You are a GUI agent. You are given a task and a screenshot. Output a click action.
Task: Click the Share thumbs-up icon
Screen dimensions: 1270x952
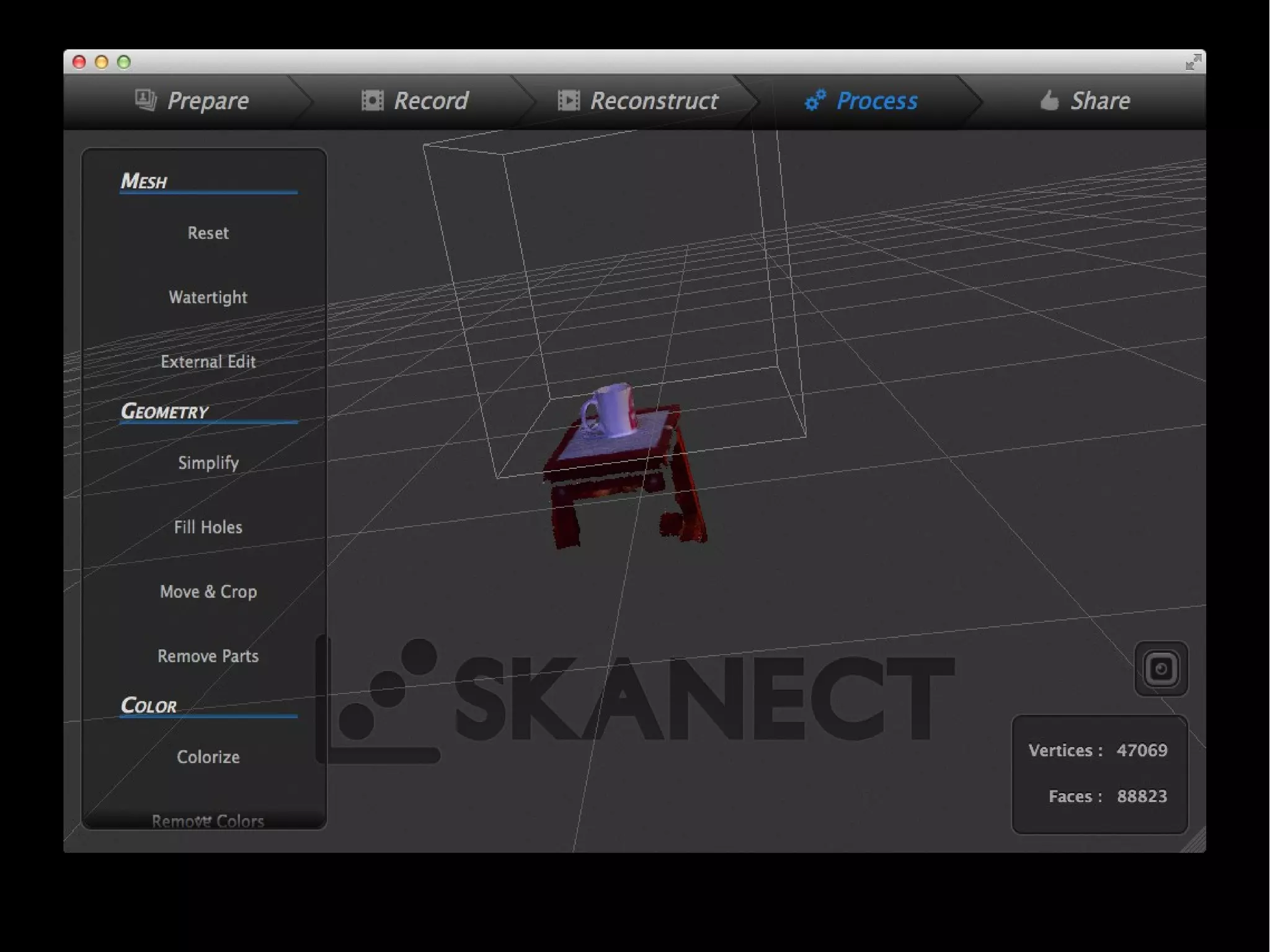click(1049, 100)
